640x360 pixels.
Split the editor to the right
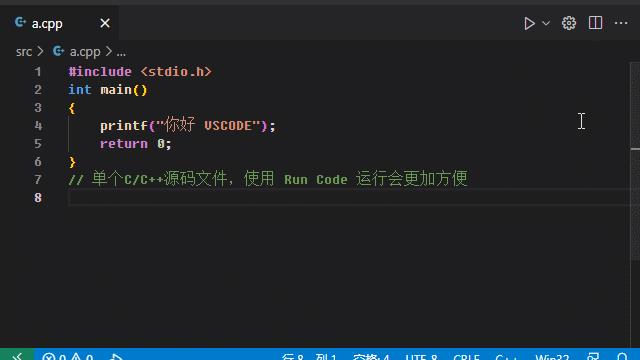(x=595, y=23)
